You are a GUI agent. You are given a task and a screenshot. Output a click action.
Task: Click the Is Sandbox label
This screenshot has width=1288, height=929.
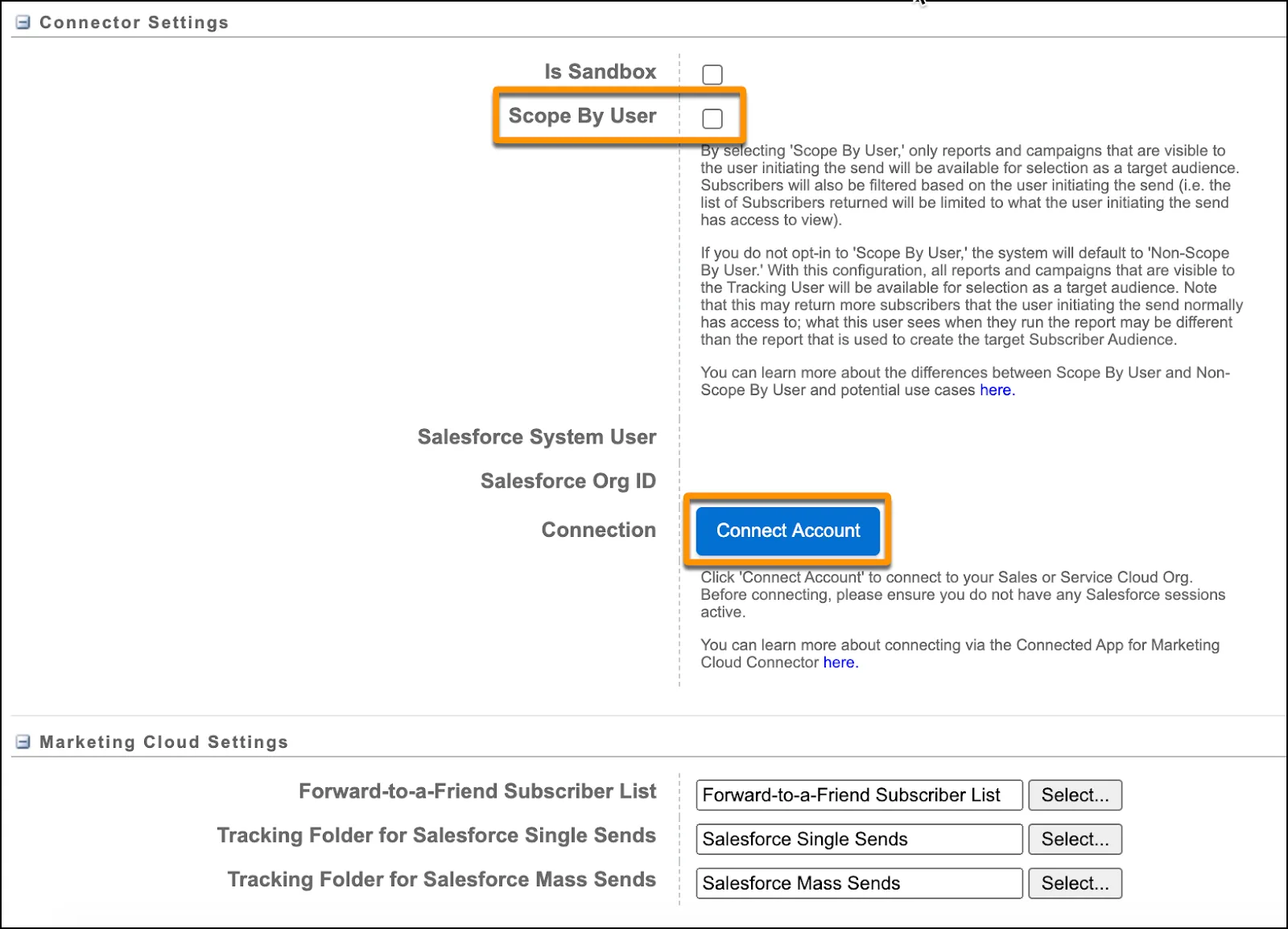click(x=601, y=72)
